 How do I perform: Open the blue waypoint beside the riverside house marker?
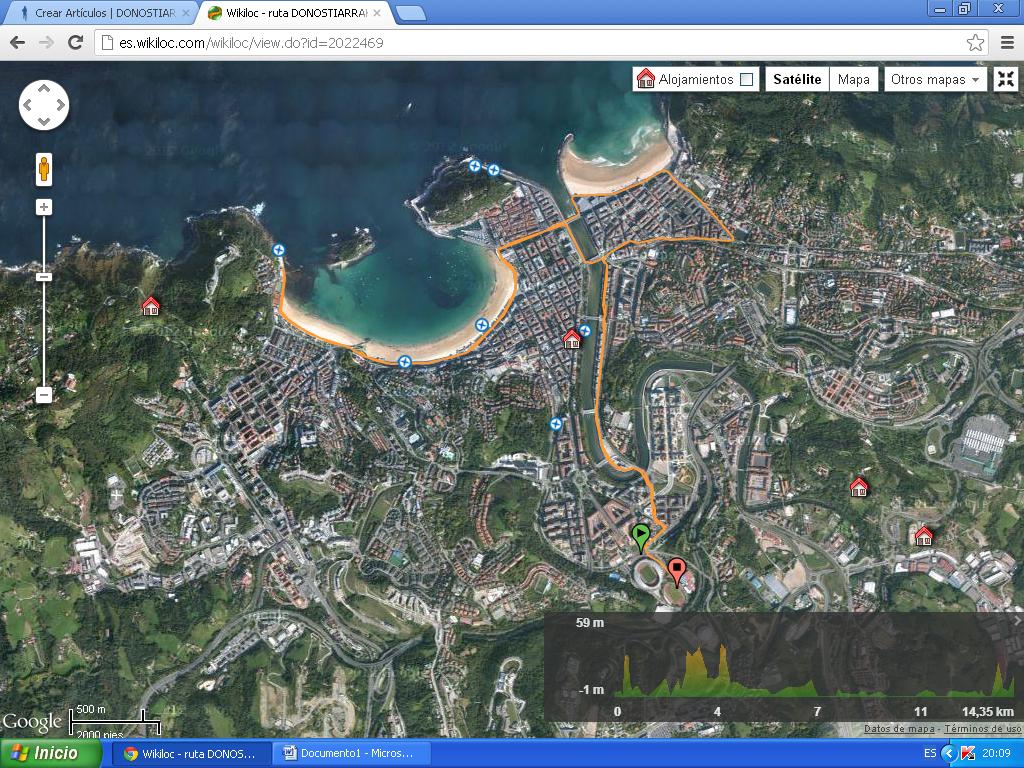click(x=584, y=330)
